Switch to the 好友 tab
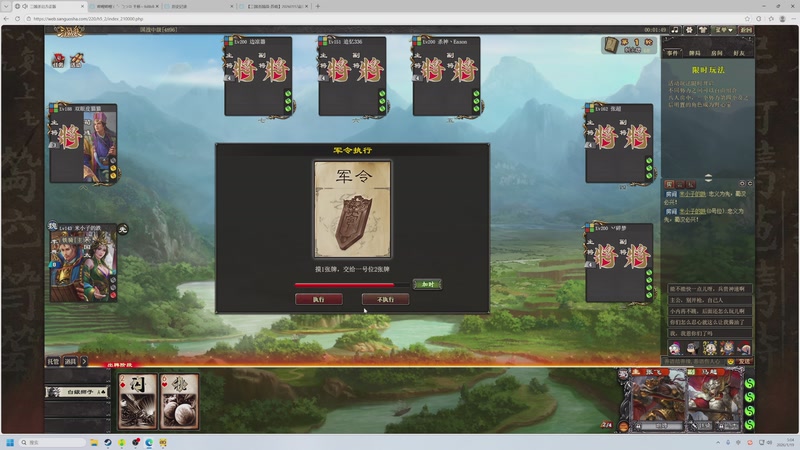The height and width of the screenshot is (450, 800). (x=738, y=53)
